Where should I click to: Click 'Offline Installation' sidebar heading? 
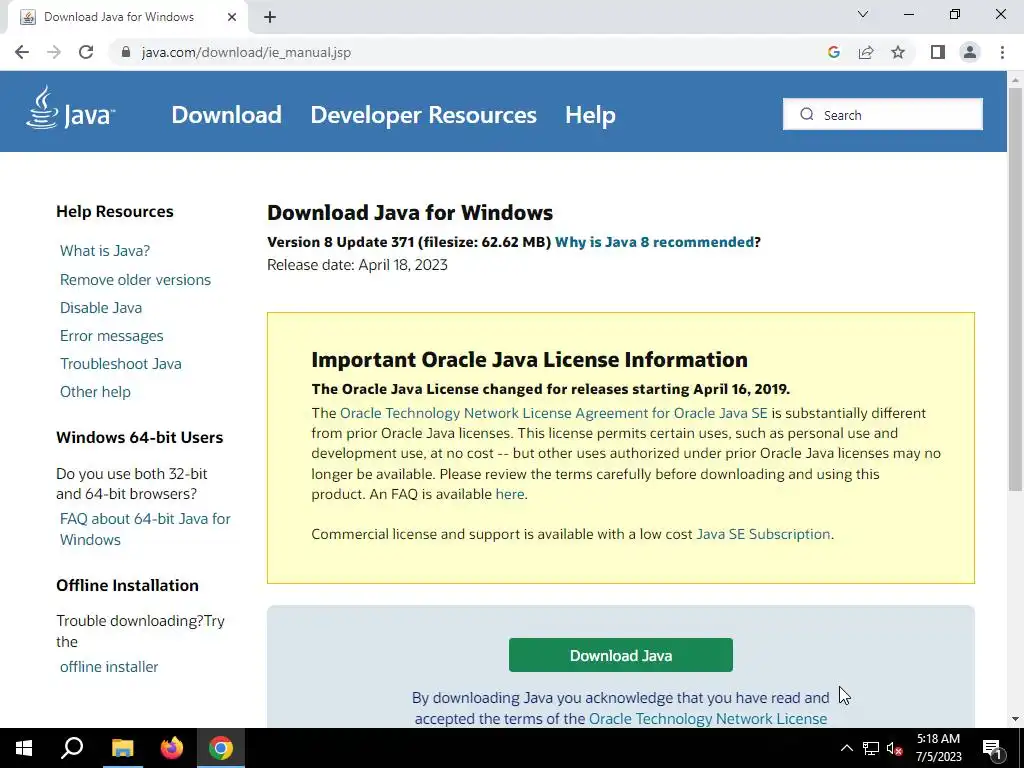click(127, 585)
